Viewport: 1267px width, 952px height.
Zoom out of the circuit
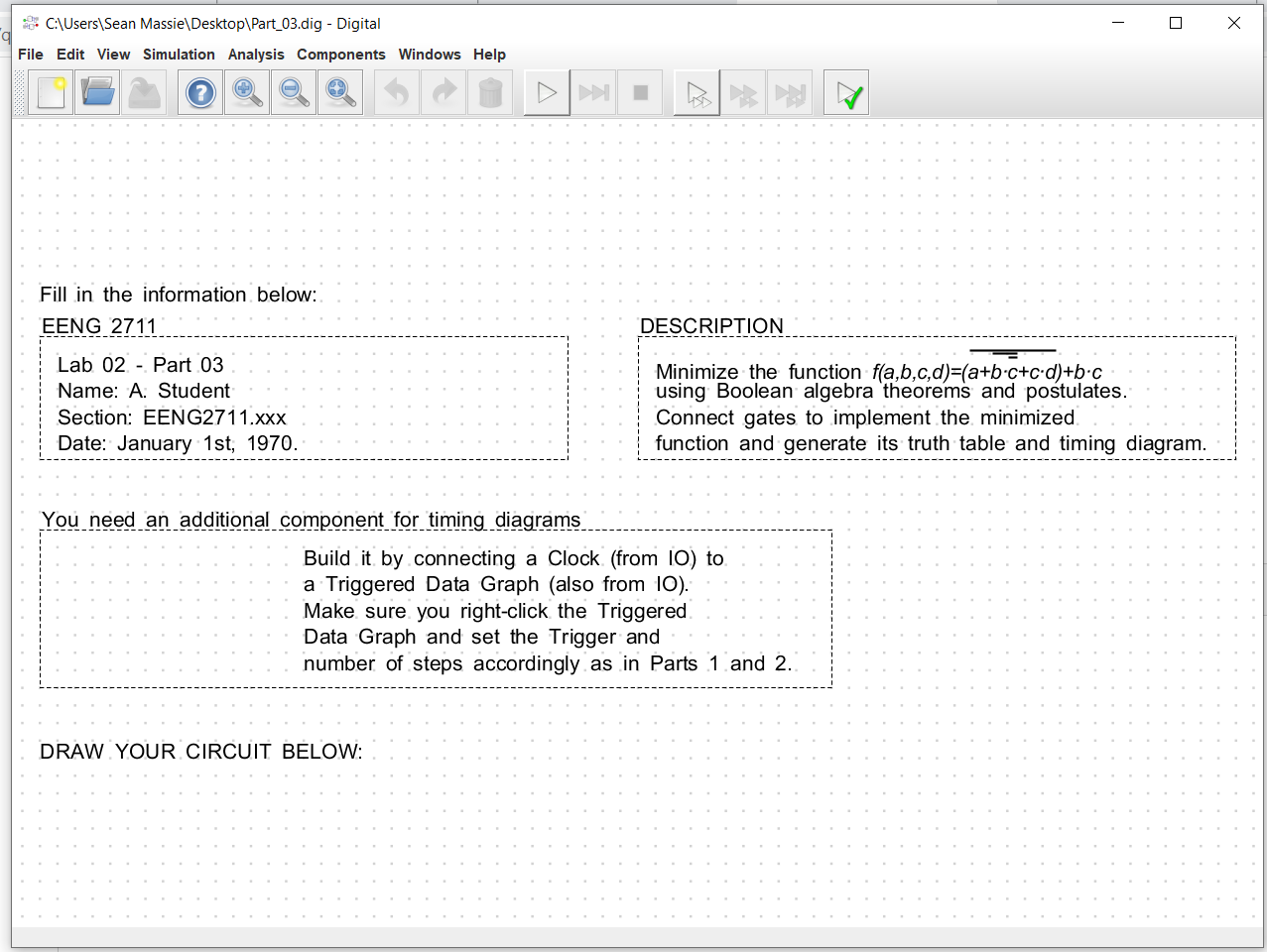(293, 92)
